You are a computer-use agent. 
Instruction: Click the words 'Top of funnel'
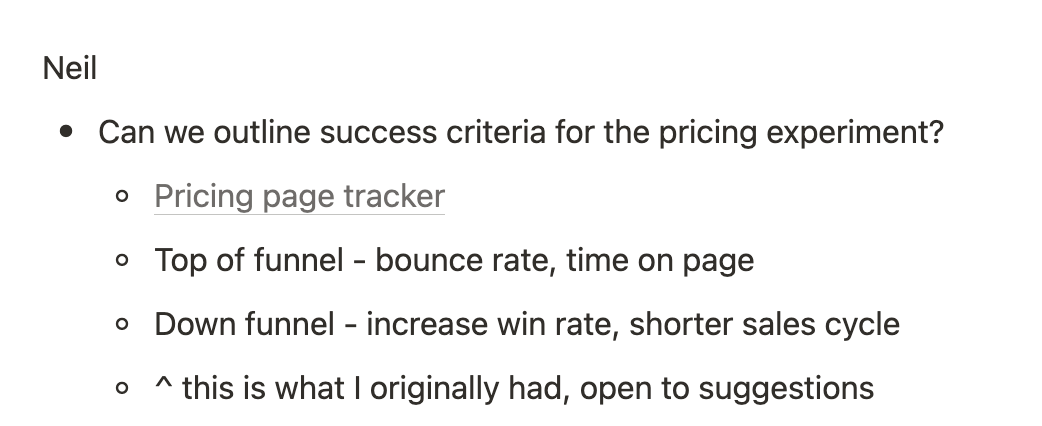click(x=249, y=260)
